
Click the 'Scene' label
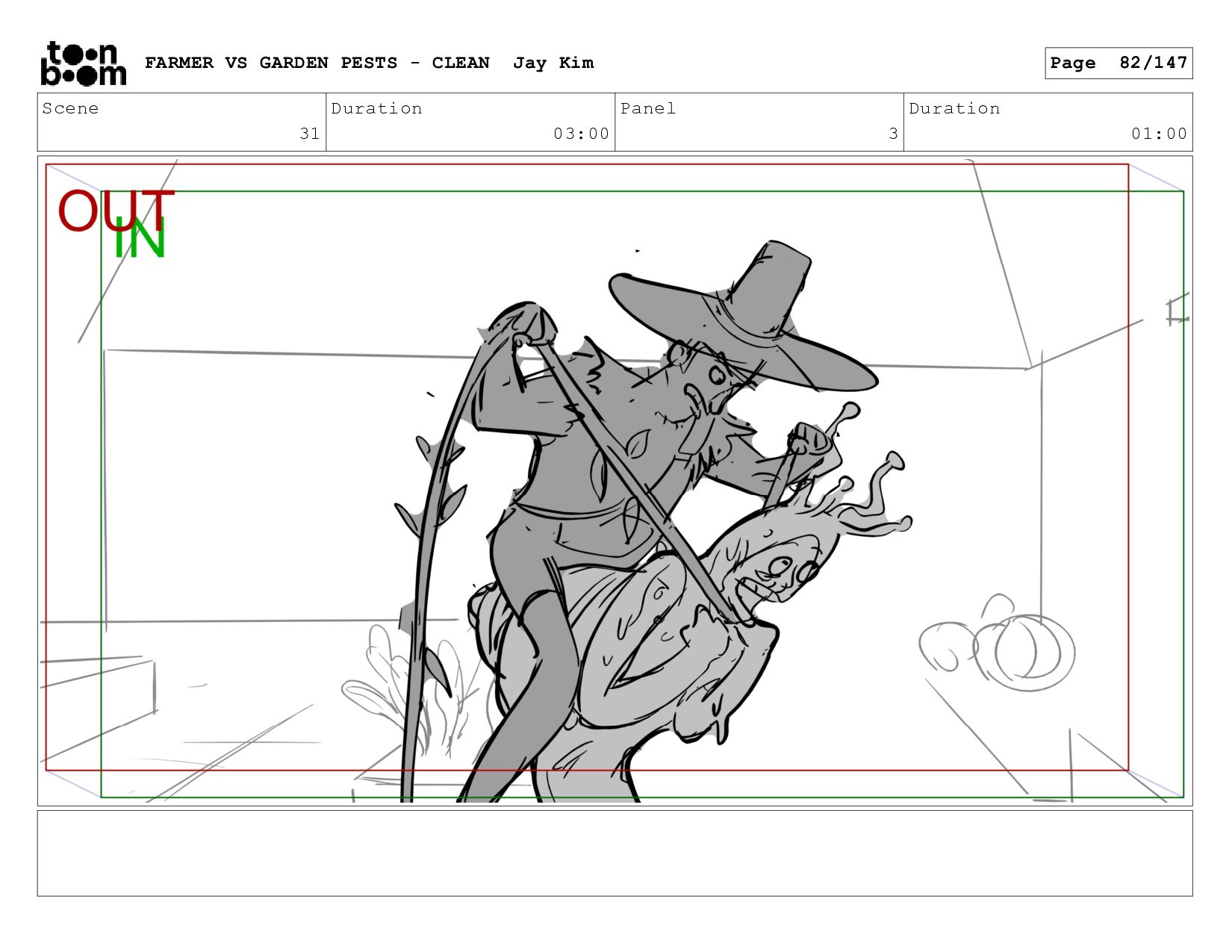(x=70, y=108)
